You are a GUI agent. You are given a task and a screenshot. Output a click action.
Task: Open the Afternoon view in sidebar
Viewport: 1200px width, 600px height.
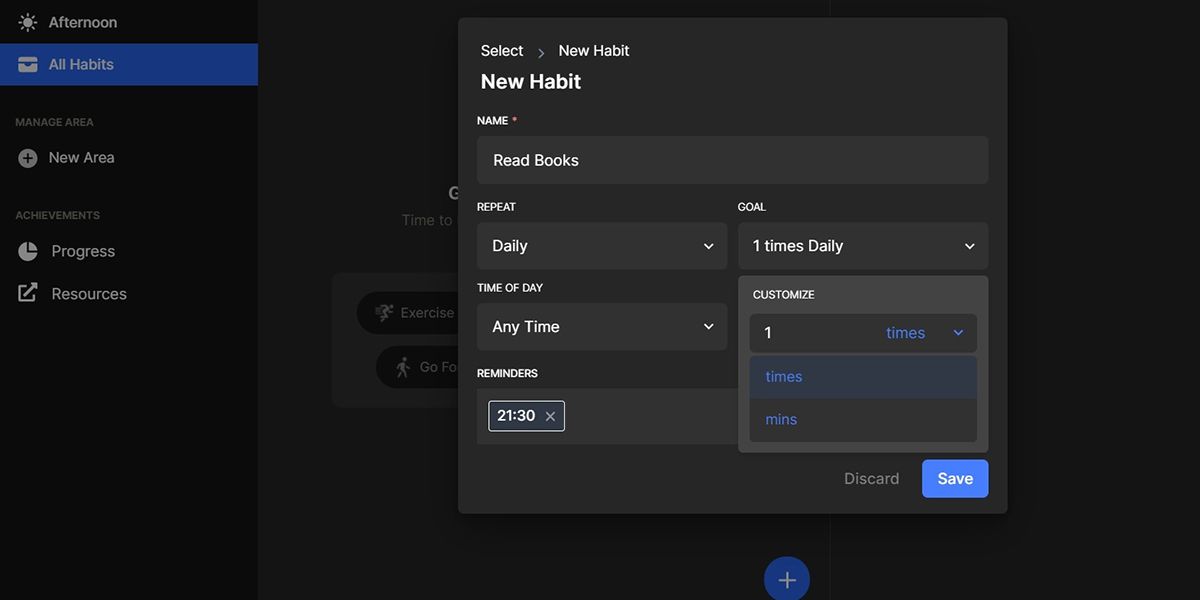click(x=129, y=22)
